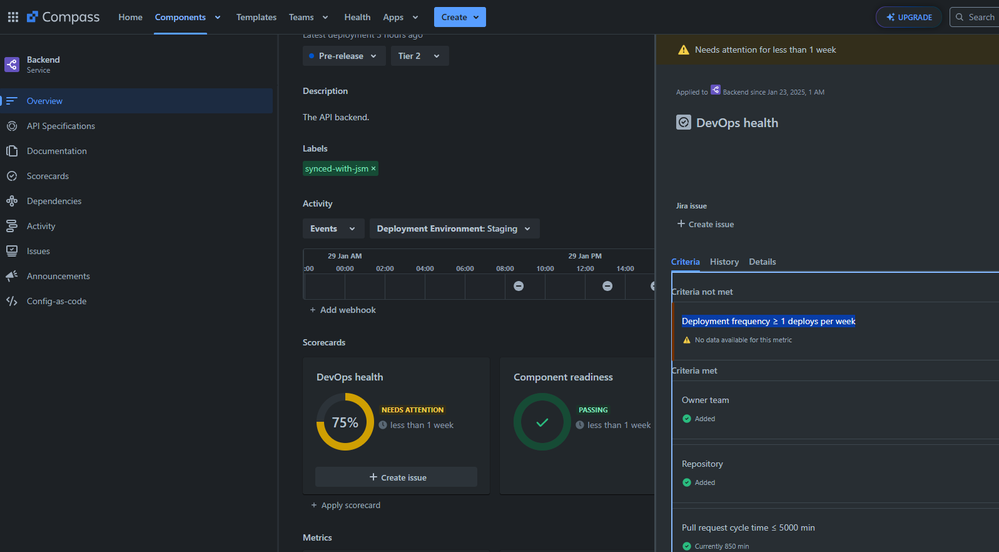The width and height of the screenshot is (999, 552).
Task: Click the DevOps health card title
Action: tap(350, 377)
